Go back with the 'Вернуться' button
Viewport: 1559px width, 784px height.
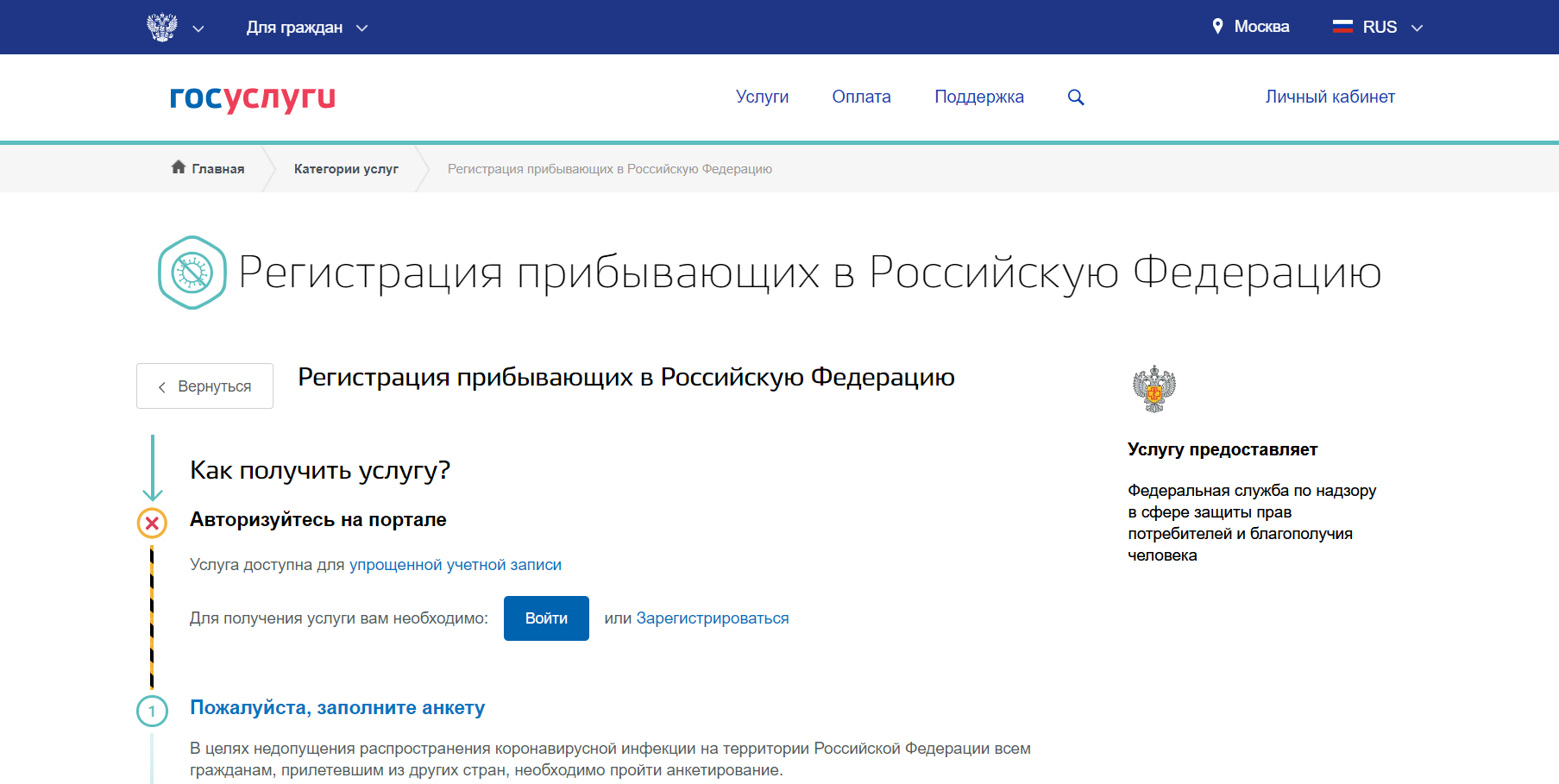click(204, 386)
